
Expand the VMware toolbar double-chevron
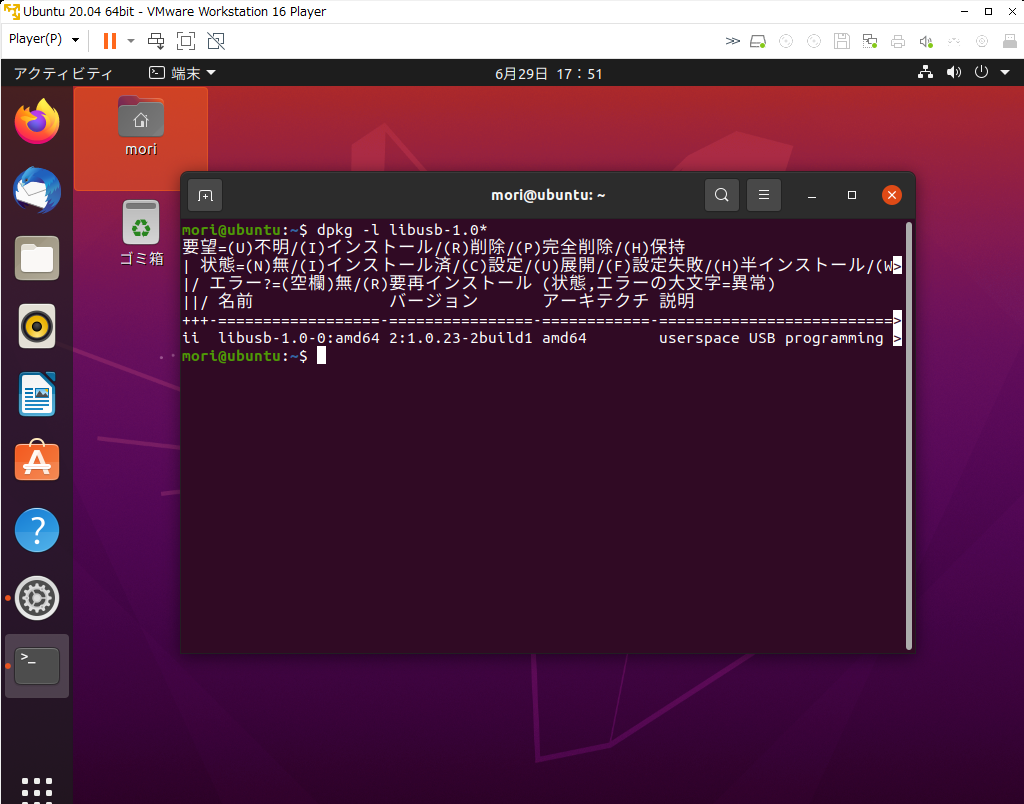pyautogui.click(x=733, y=41)
